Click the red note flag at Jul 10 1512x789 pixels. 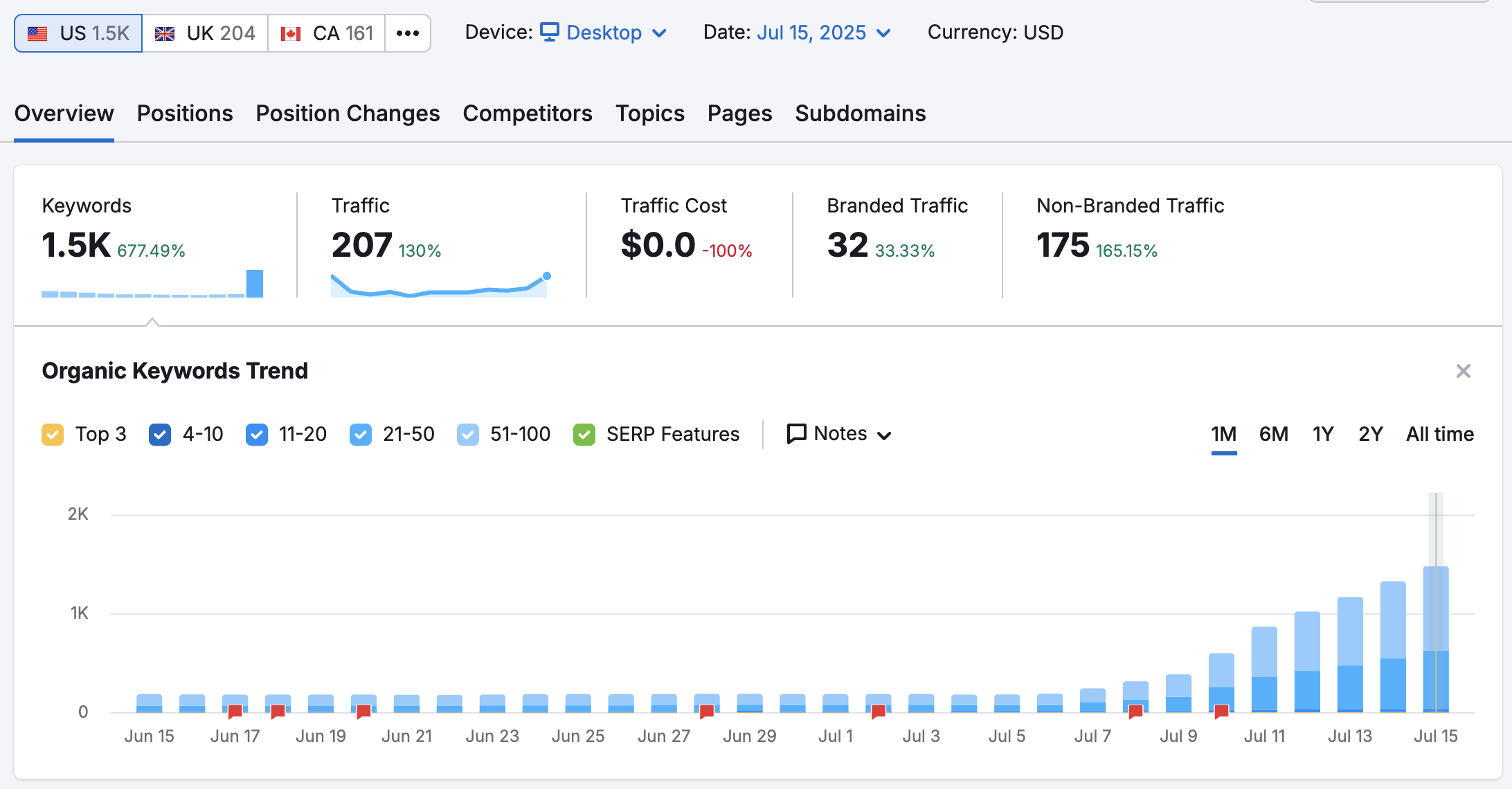coord(1221,711)
